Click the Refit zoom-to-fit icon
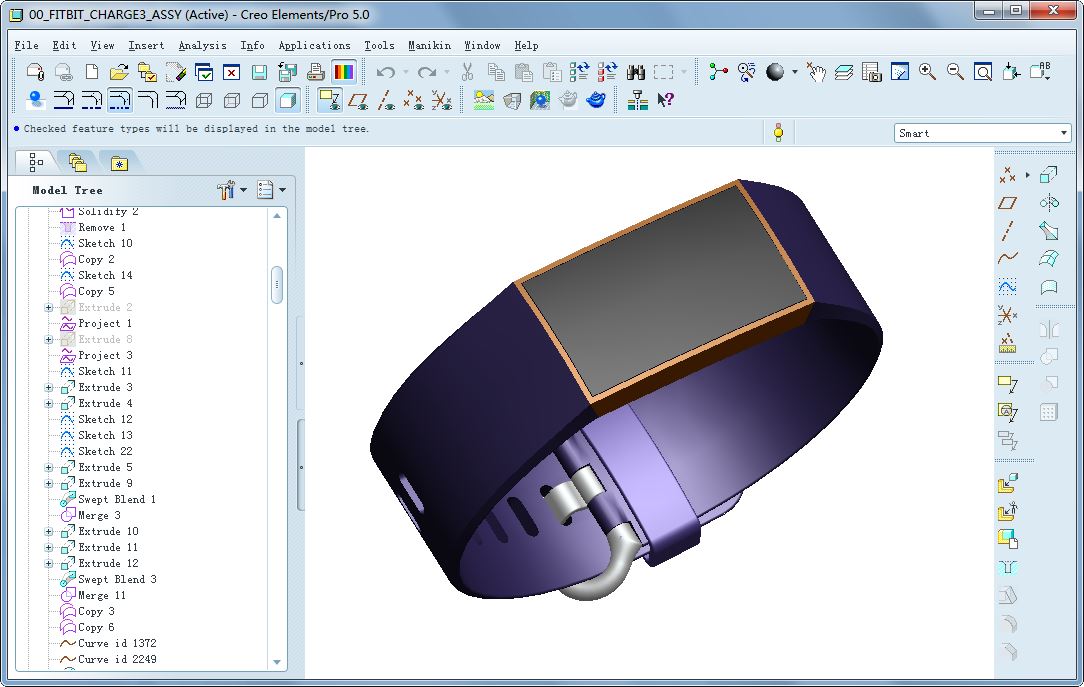 pyautogui.click(x=983, y=72)
